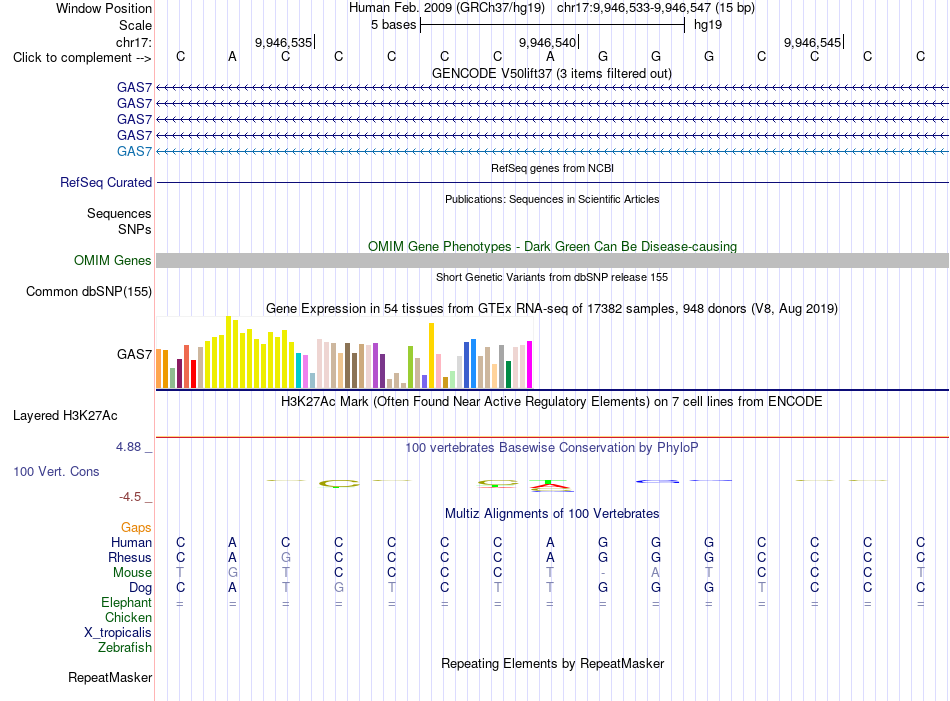Click the olive C logo in PhyloP track

339,483
